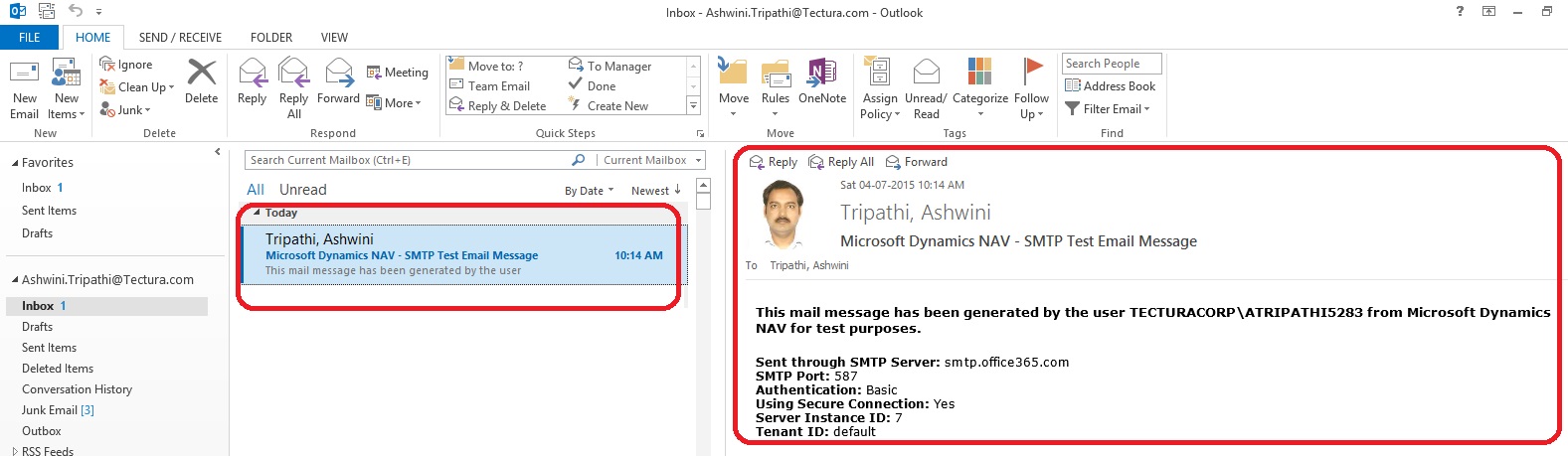
Task: Click the Search People field
Action: pos(1112,64)
